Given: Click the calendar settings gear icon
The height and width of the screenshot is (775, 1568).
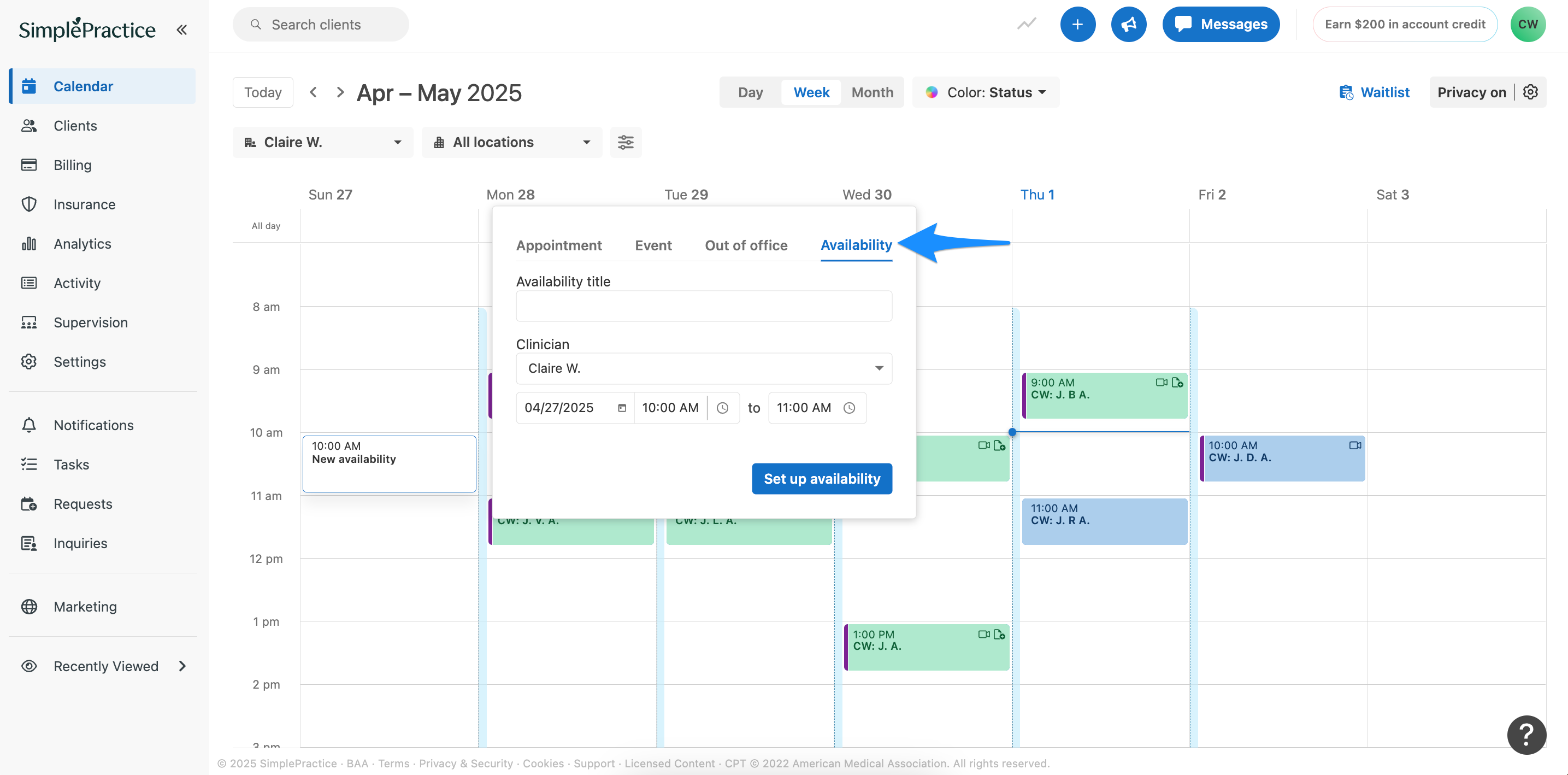Looking at the screenshot, I should click(x=1530, y=92).
